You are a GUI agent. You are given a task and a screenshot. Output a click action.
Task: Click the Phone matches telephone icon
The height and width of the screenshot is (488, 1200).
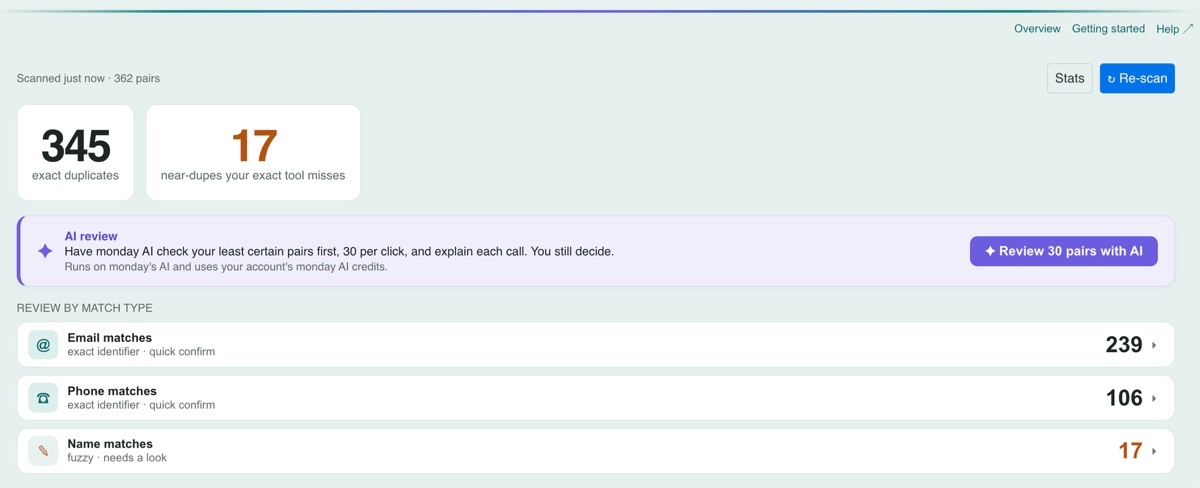coord(43,398)
